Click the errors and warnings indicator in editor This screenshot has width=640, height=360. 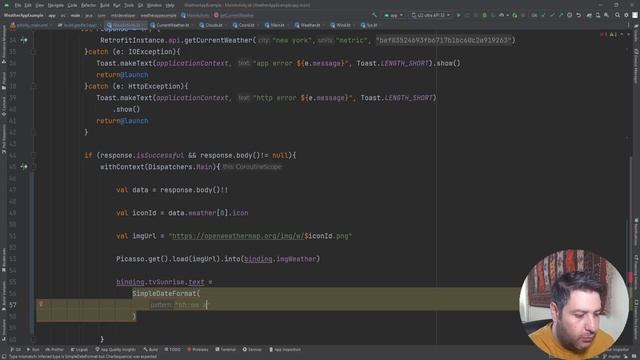tap(609, 35)
